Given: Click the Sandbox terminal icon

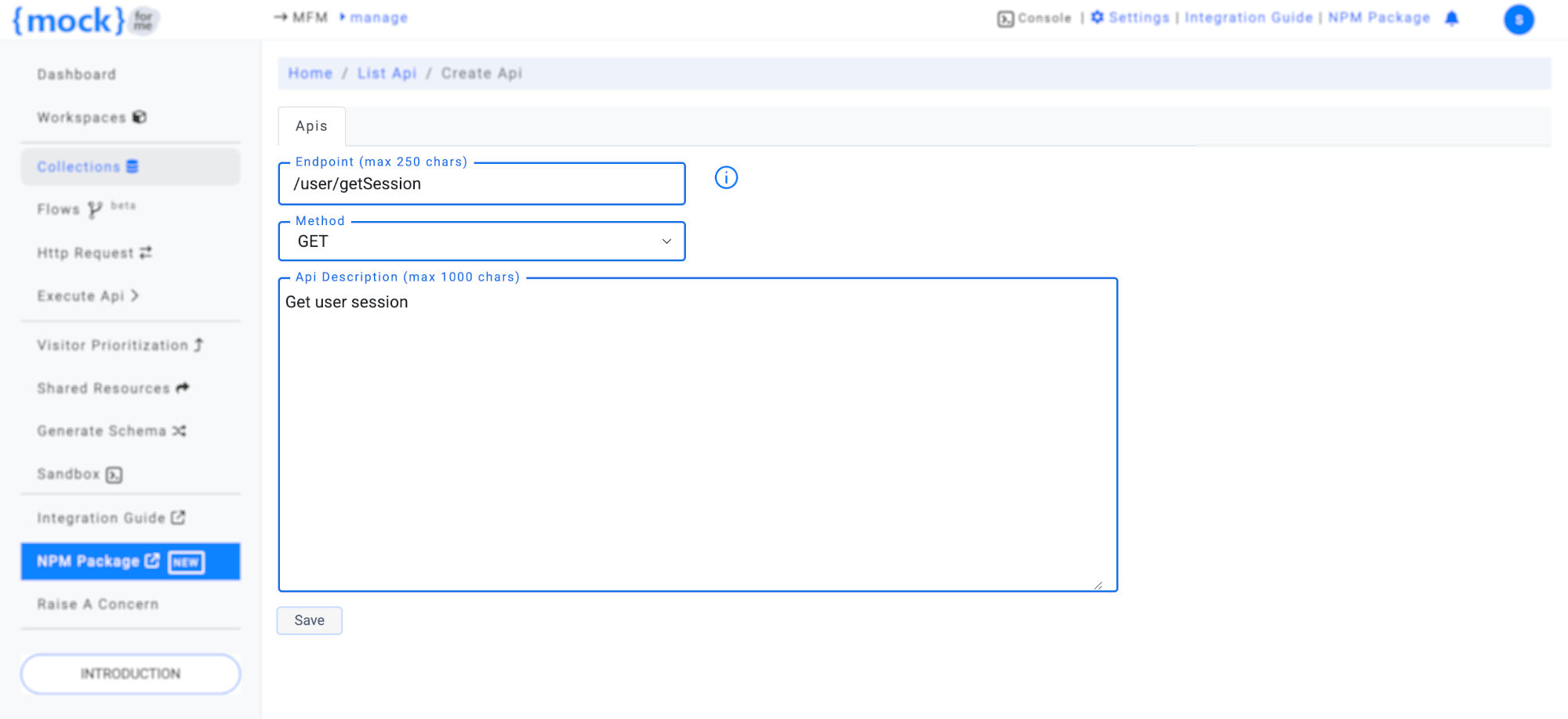Looking at the screenshot, I should [x=114, y=475].
